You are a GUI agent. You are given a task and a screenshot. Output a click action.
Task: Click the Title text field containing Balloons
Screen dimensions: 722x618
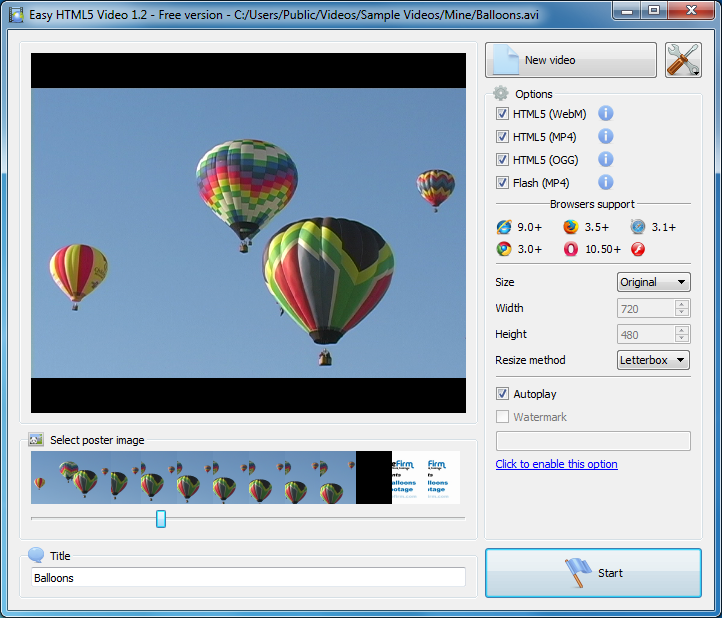point(248,577)
